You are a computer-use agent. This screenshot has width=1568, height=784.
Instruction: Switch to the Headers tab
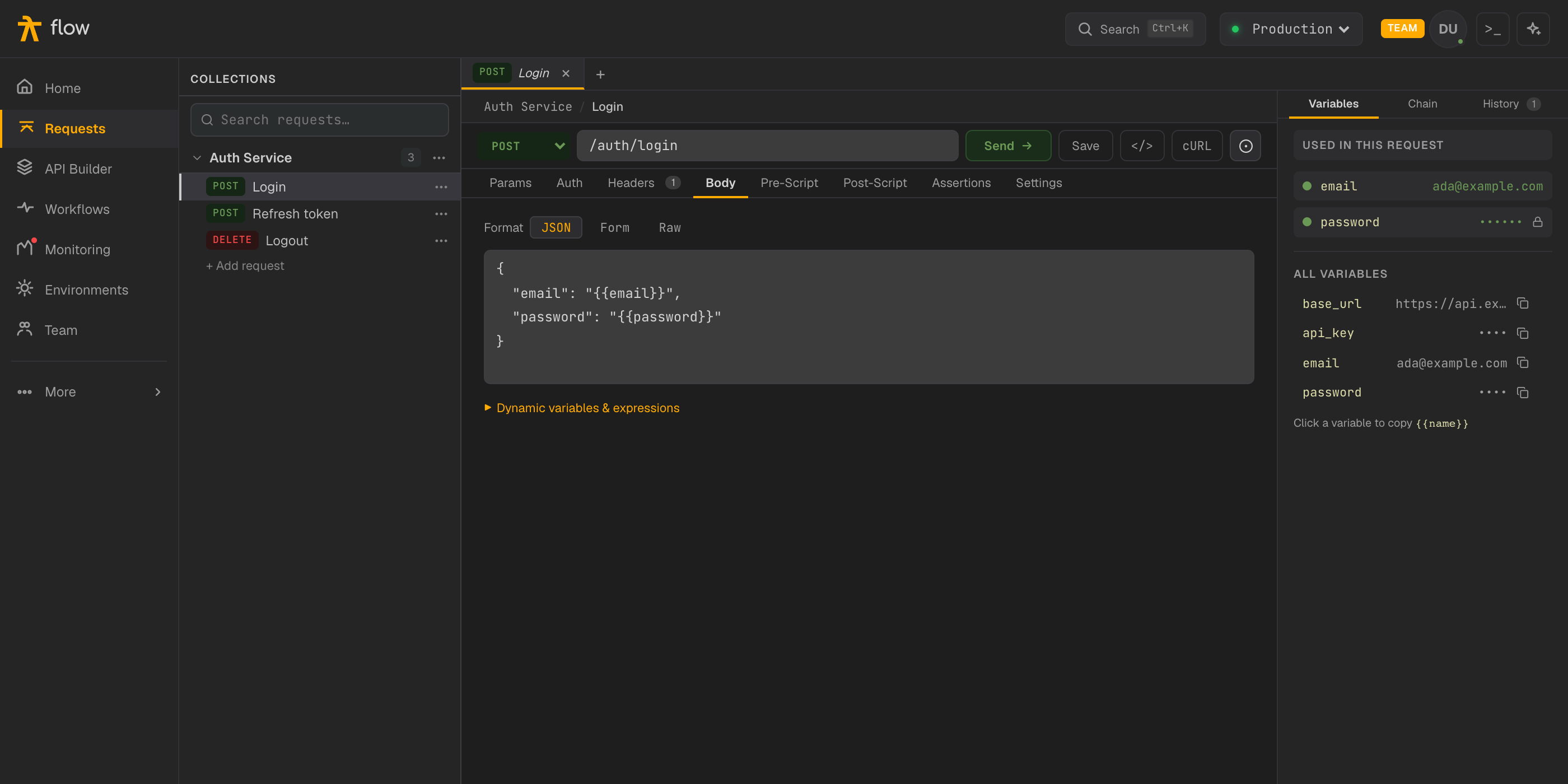pos(643,183)
